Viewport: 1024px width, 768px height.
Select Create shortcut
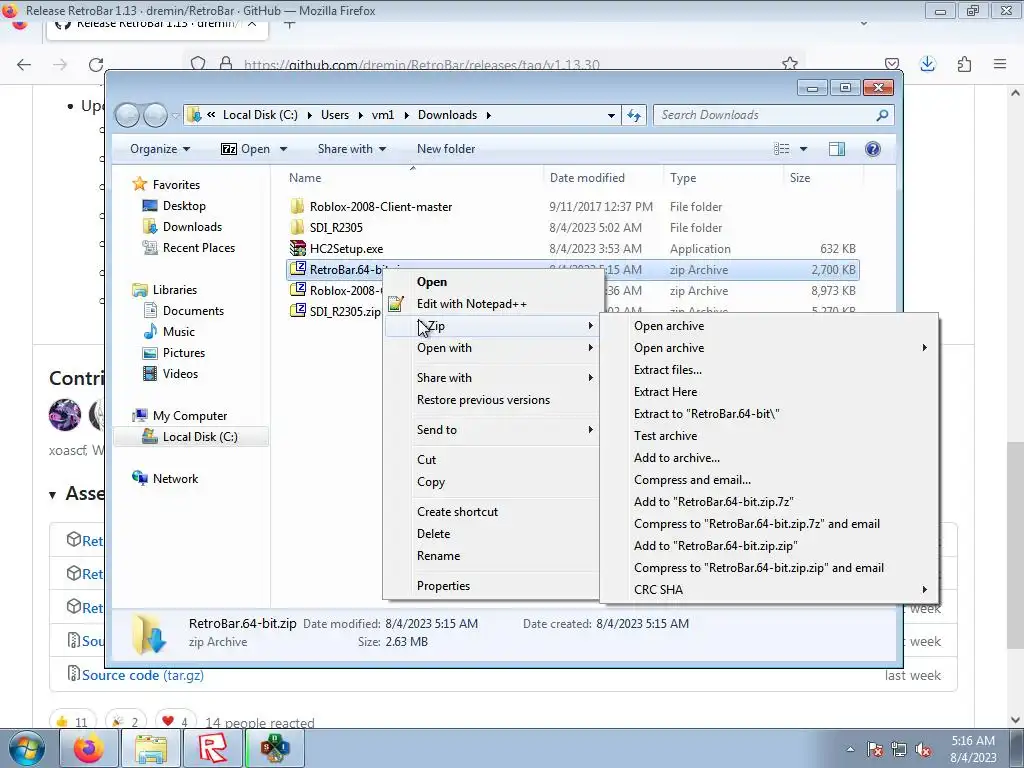457,512
